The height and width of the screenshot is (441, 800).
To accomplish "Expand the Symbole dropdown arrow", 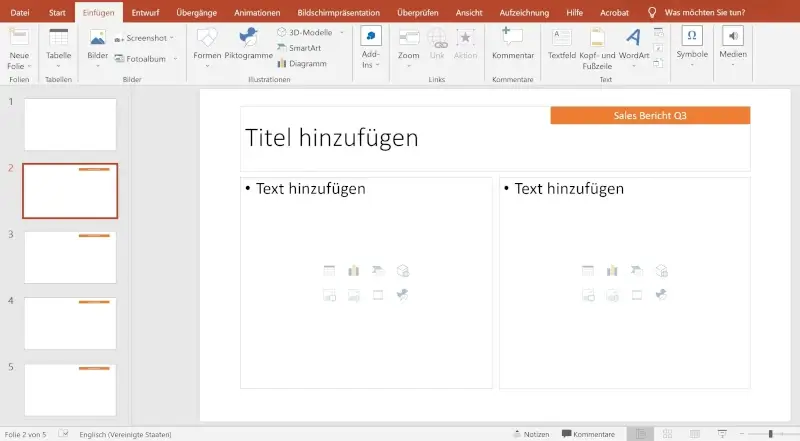I will 692,65.
